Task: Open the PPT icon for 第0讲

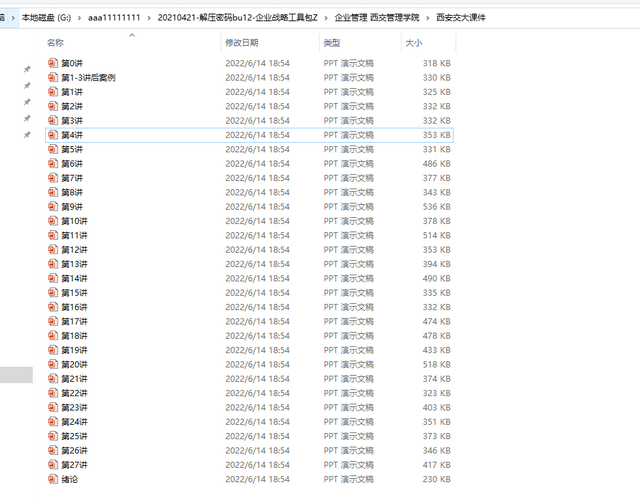Action: (53, 63)
